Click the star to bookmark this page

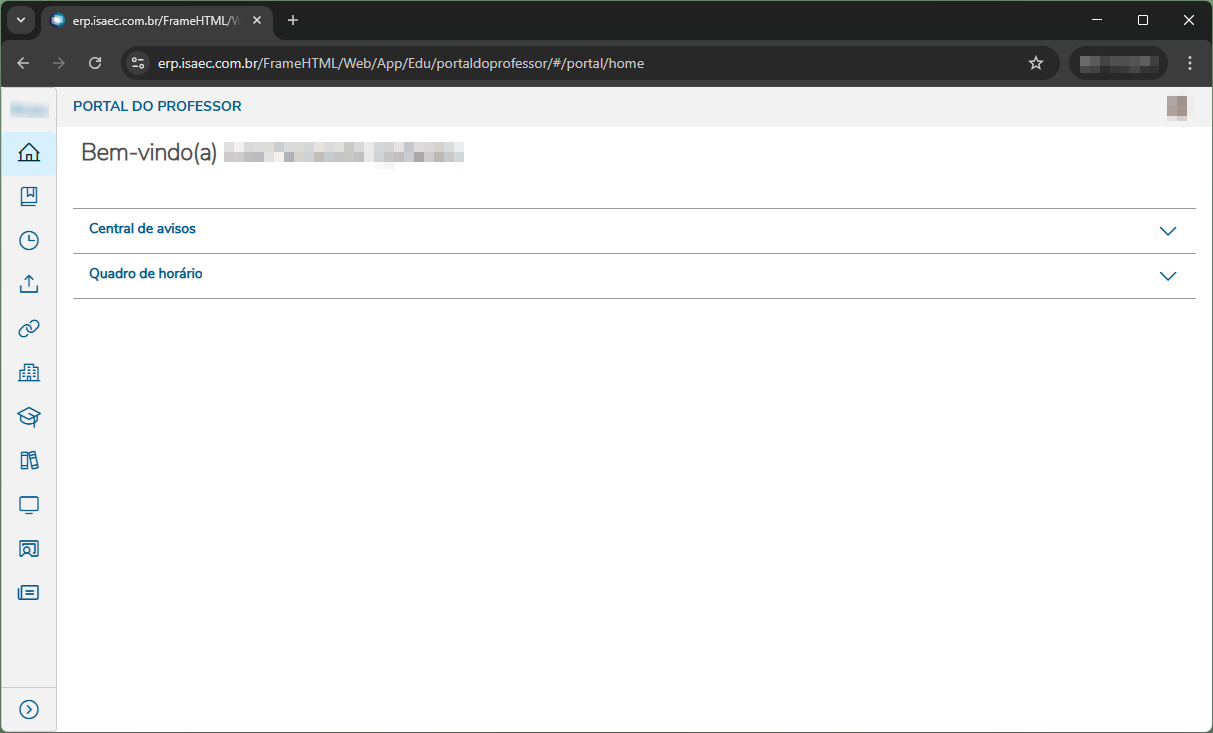click(1035, 62)
